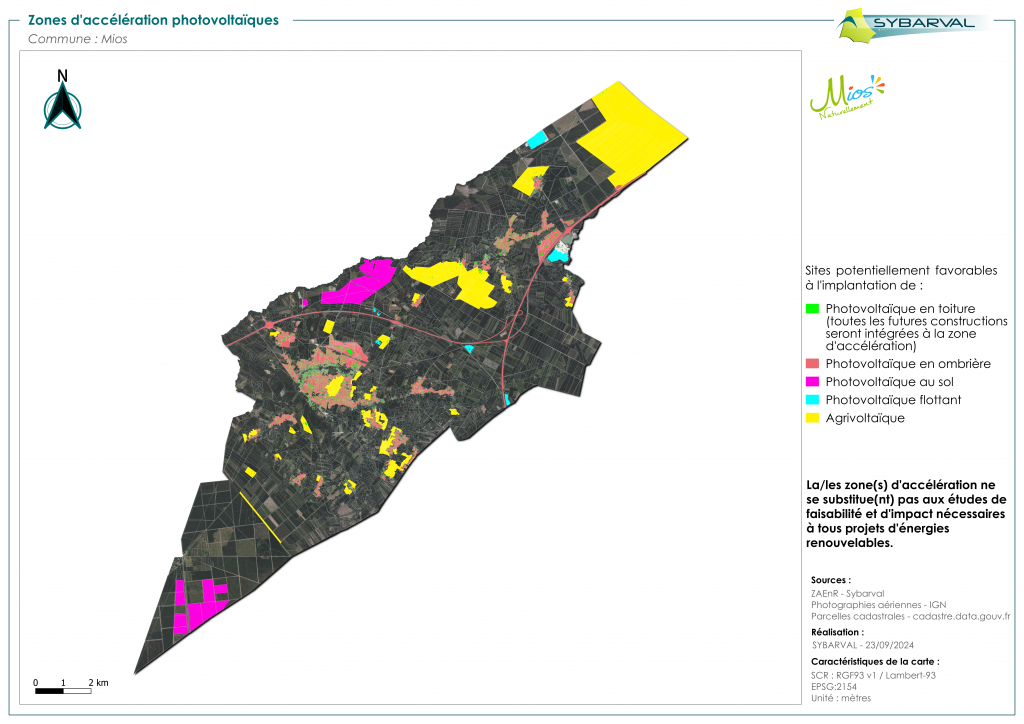Click the 'ZAEnR - Sybarval' source line
The height and width of the screenshot is (724, 1024).
point(848,593)
